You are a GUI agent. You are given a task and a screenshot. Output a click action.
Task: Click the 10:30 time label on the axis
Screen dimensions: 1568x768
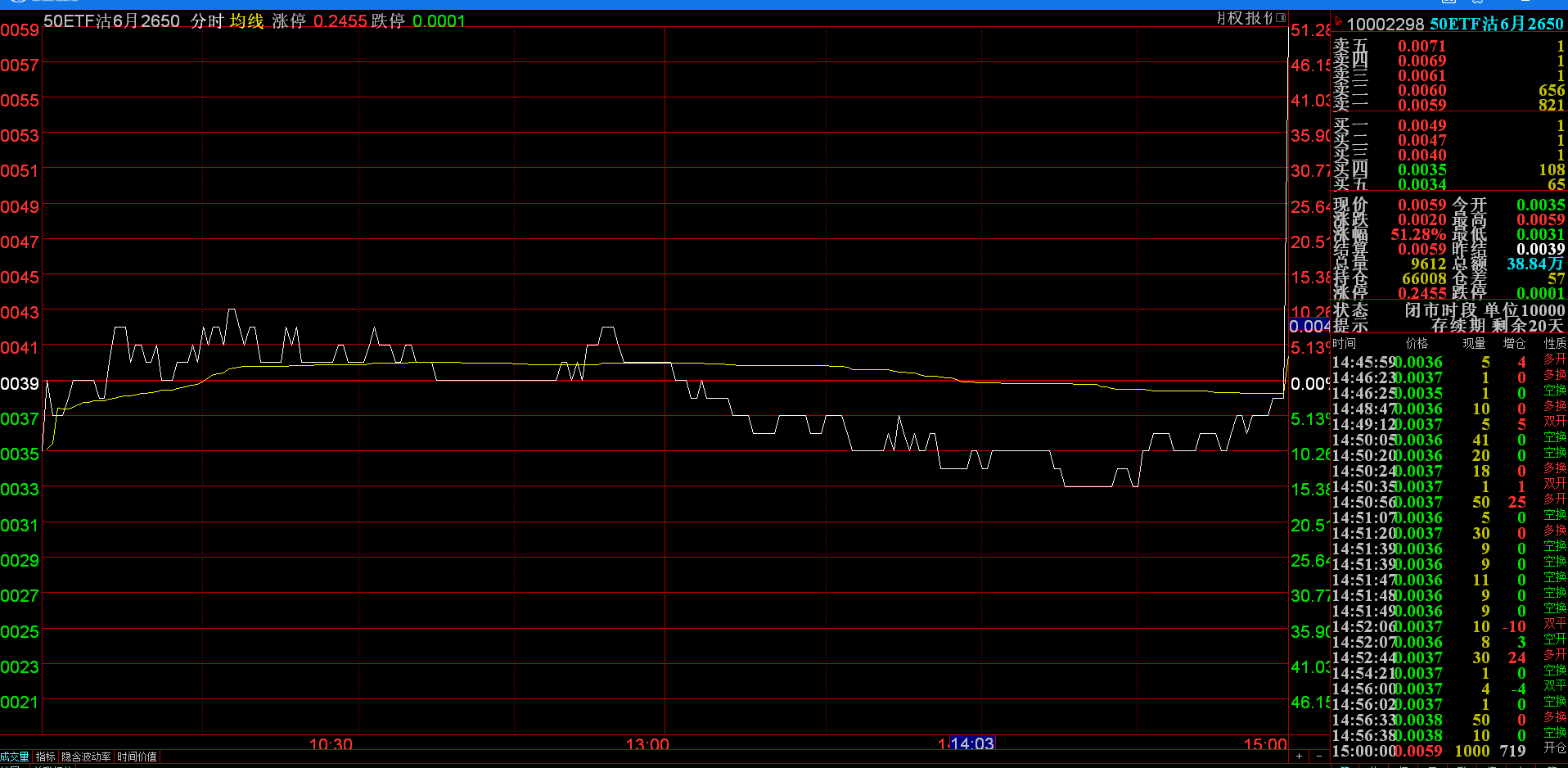pyautogui.click(x=331, y=744)
